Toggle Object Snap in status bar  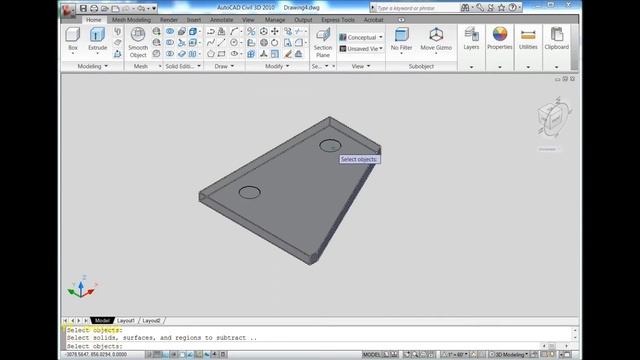click(182, 355)
